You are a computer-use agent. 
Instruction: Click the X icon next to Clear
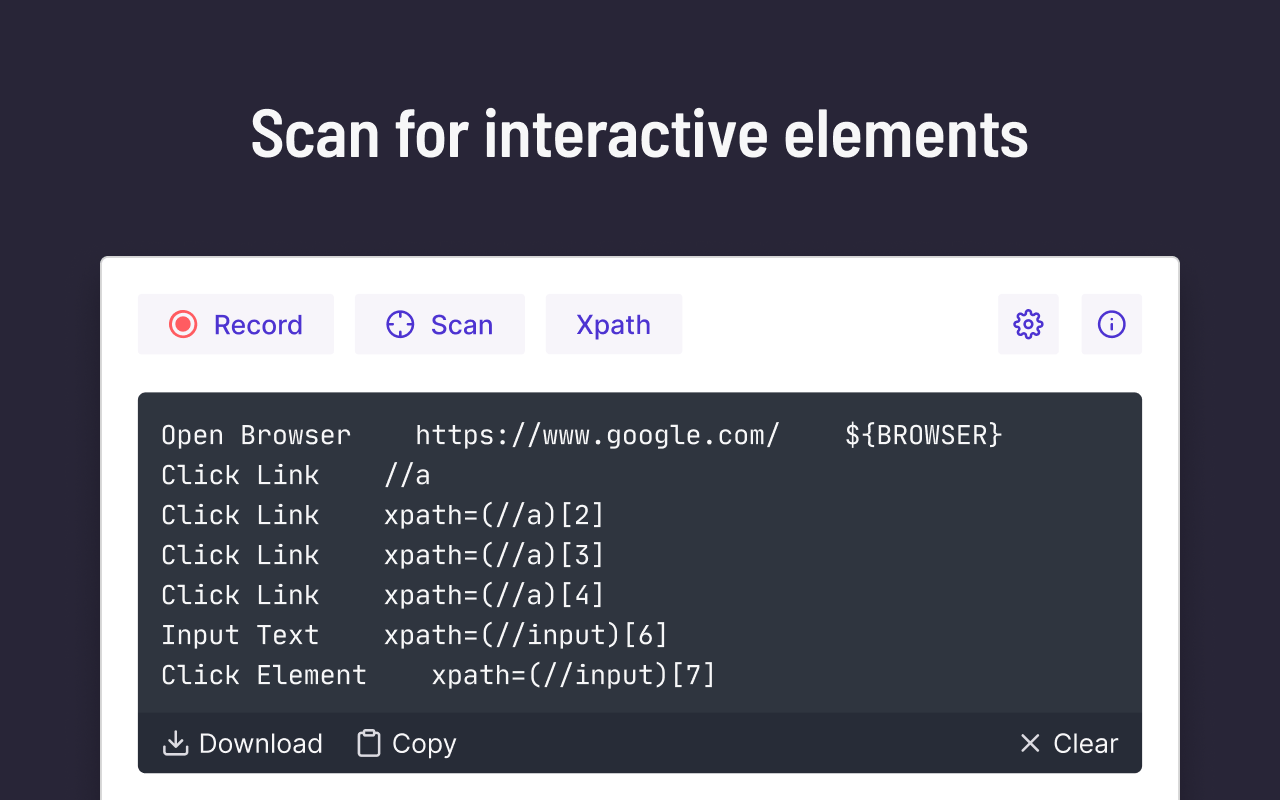point(1030,743)
